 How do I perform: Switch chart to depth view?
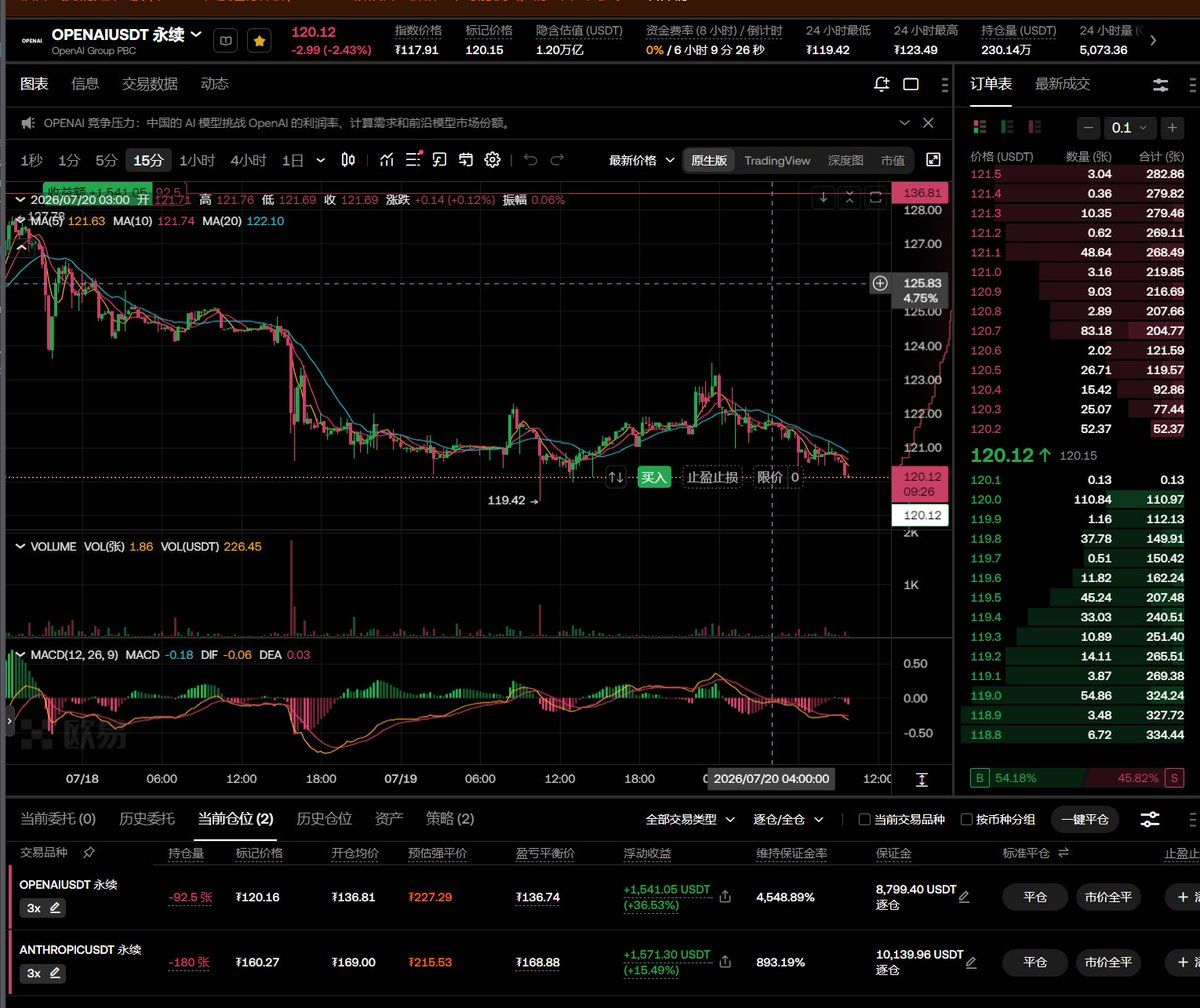click(x=846, y=160)
